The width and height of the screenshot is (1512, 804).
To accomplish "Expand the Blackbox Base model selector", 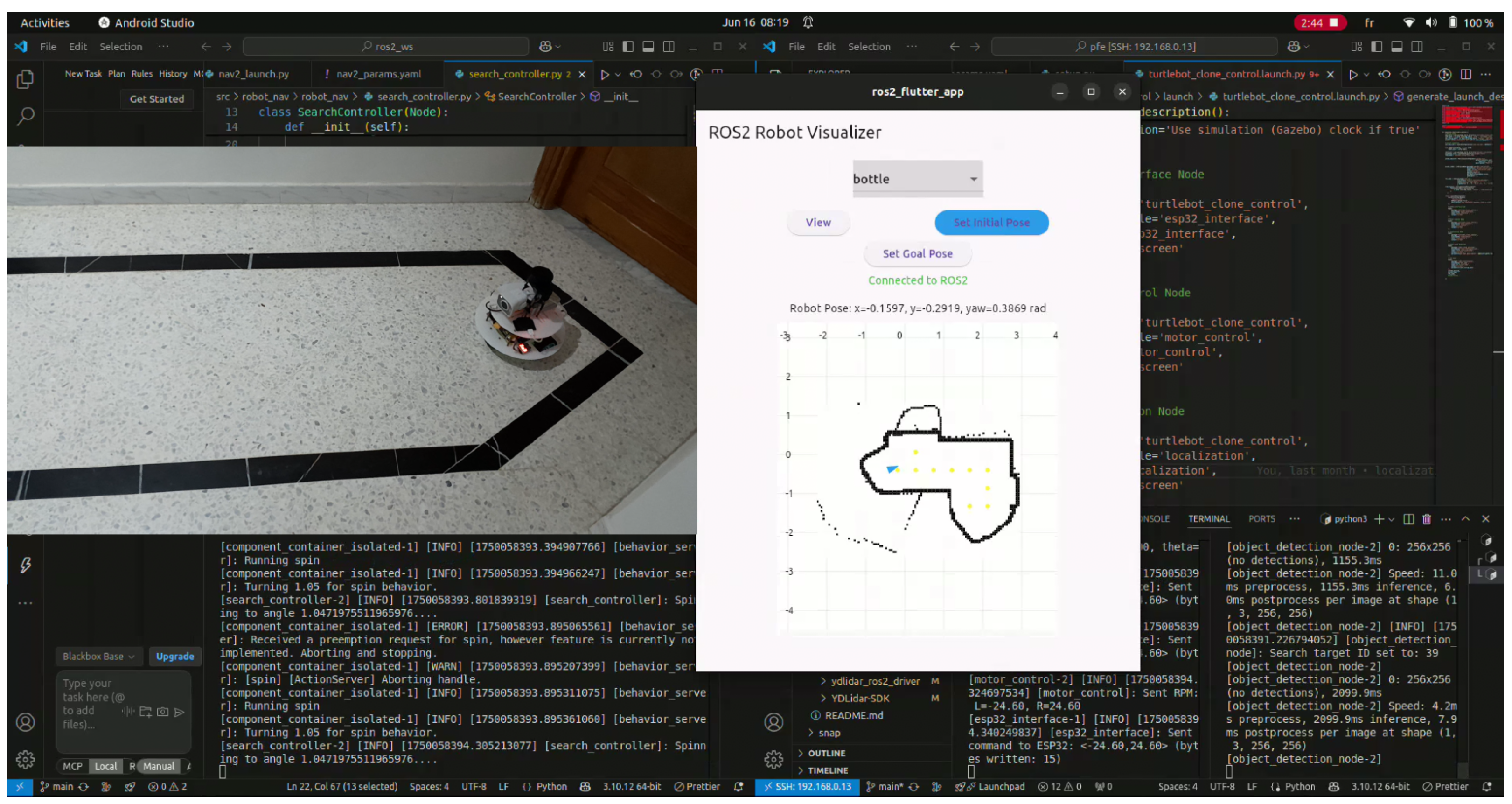I will (98, 657).
